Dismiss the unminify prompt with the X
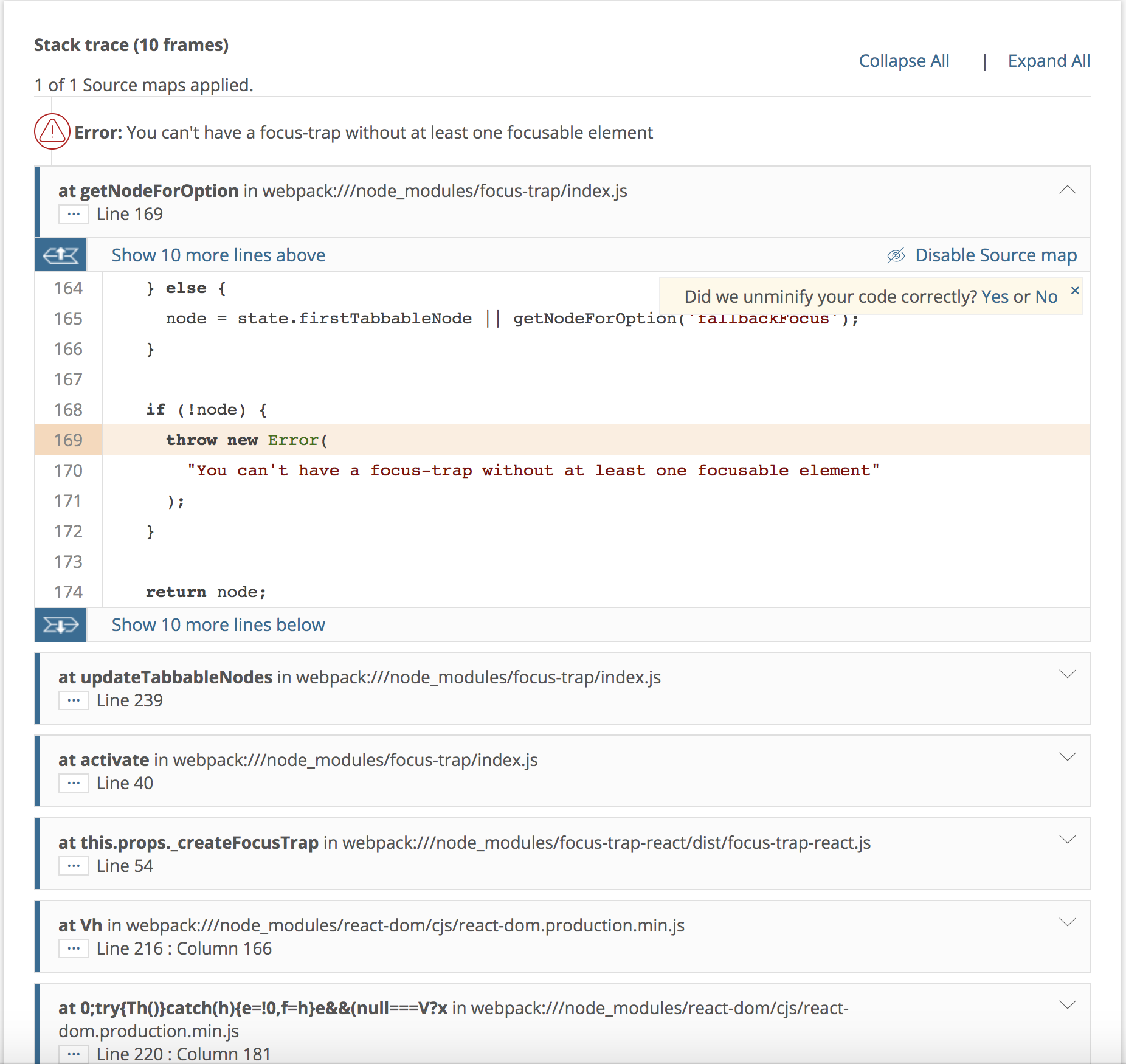Viewport: 1126px width, 1064px height. (x=1074, y=291)
